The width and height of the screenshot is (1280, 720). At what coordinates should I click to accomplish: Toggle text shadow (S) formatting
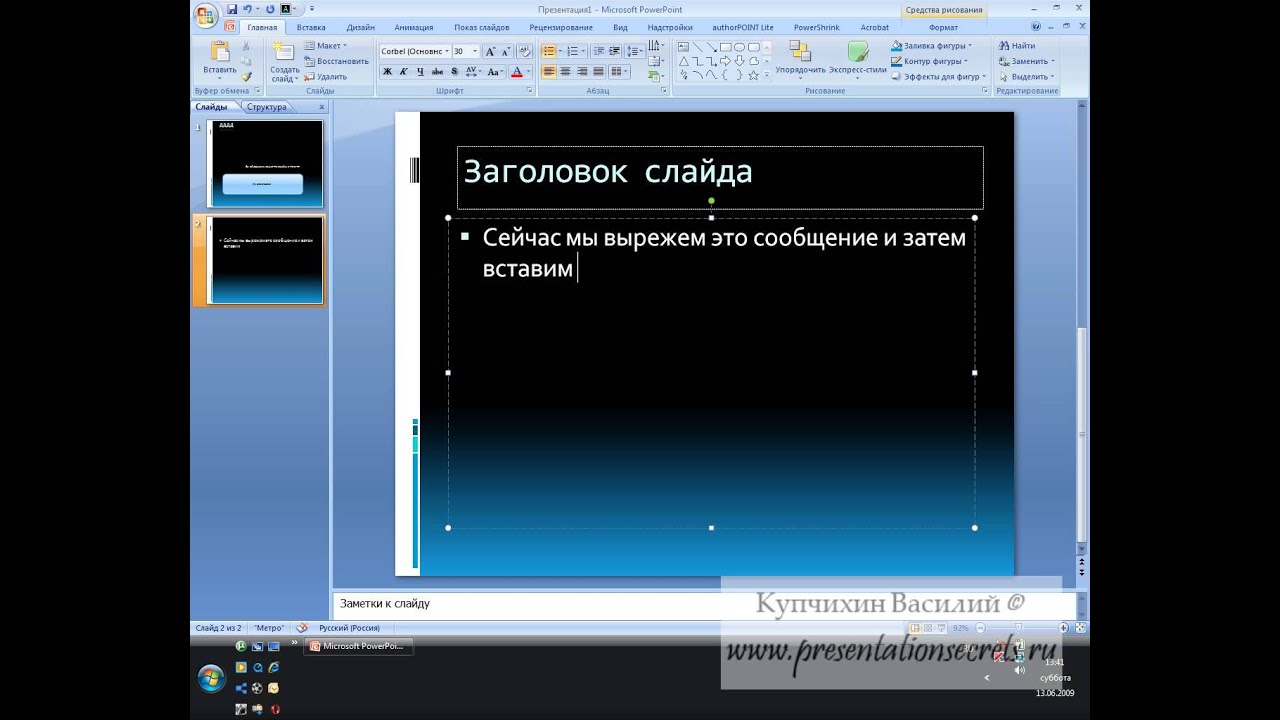pyautogui.click(x=454, y=72)
